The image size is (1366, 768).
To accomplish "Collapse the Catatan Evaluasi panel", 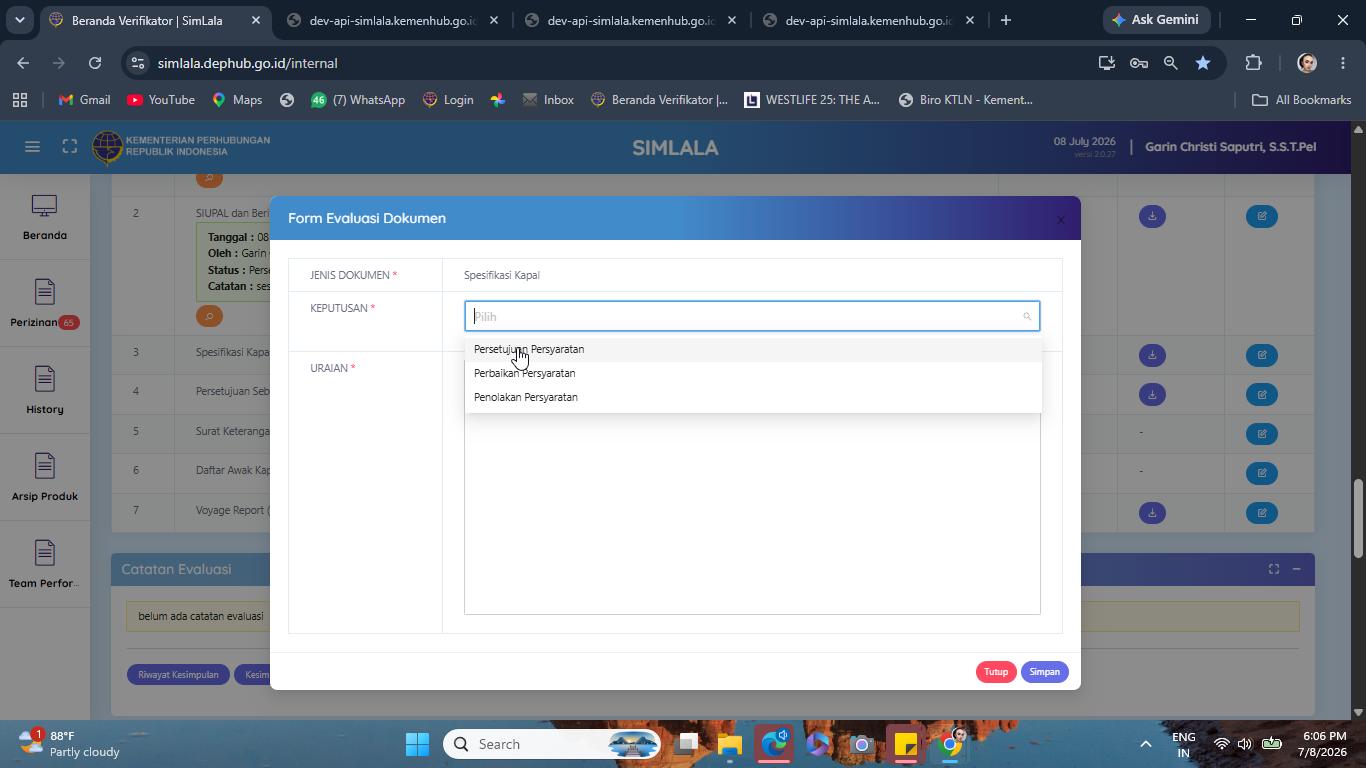I will point(1296,569).
